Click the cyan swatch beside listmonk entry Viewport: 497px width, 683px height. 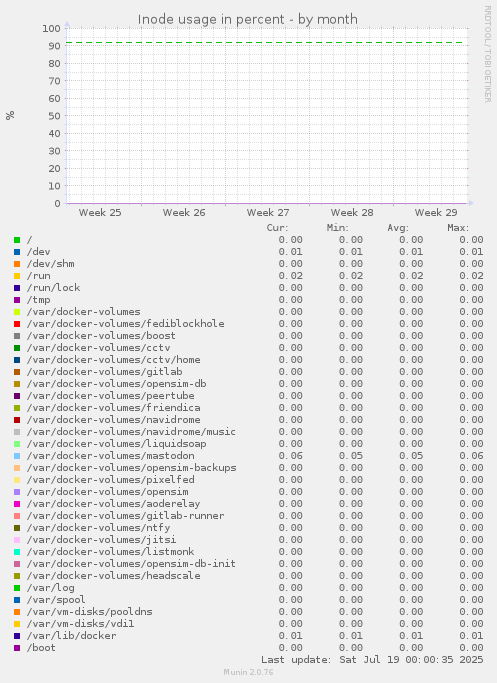[17, 551]
